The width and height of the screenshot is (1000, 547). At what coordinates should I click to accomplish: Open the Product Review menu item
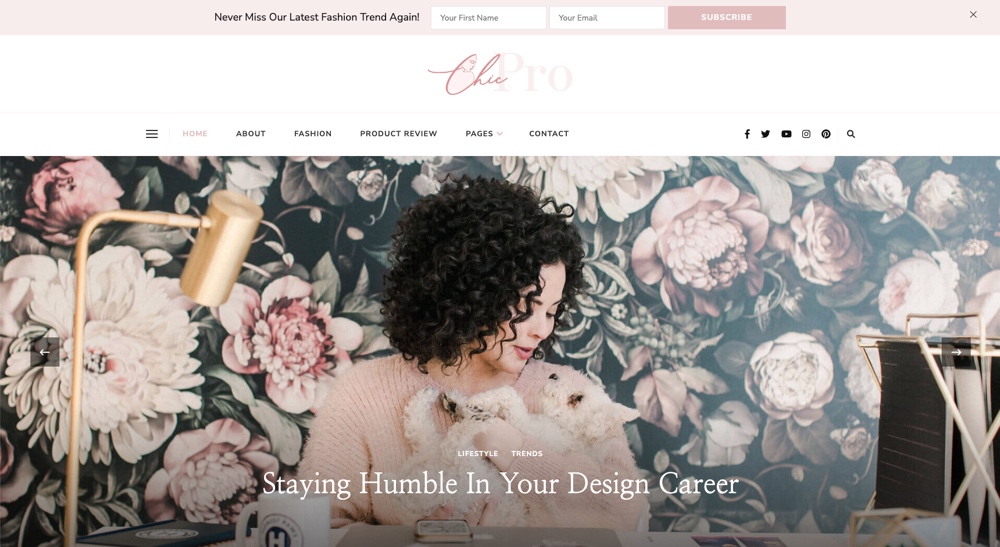(399, 134)
